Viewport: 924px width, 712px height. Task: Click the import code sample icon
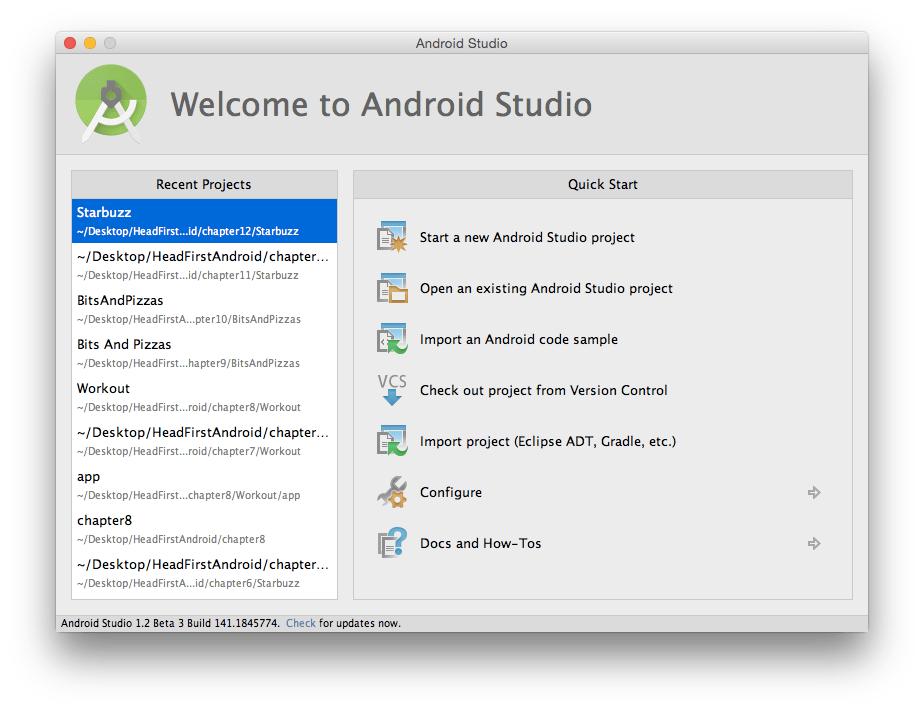(x=392, y=339)
